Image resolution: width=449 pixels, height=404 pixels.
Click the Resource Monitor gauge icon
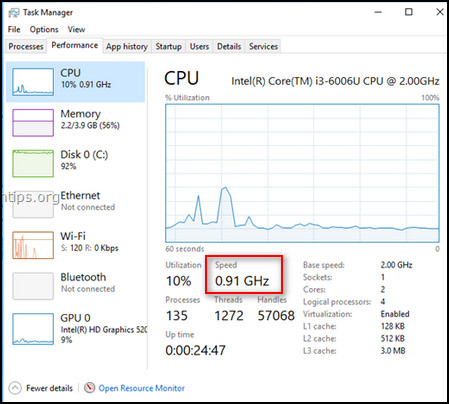pyautogui.click(x=89, y=388)
